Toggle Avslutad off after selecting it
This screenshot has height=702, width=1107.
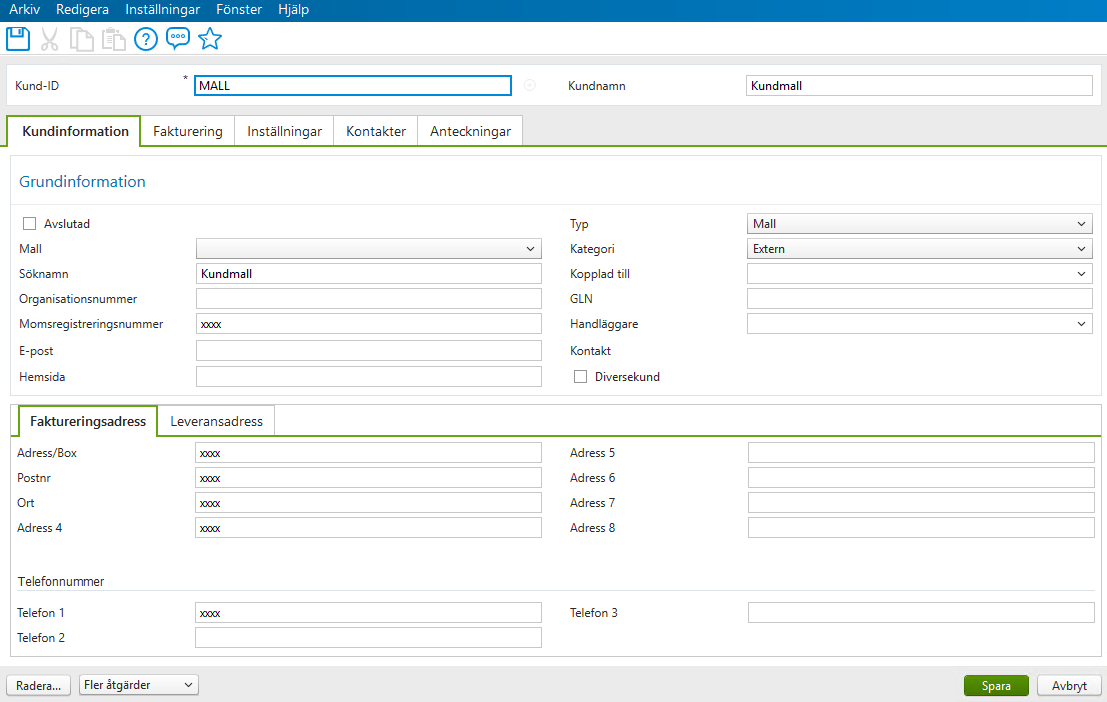point(29,223)
